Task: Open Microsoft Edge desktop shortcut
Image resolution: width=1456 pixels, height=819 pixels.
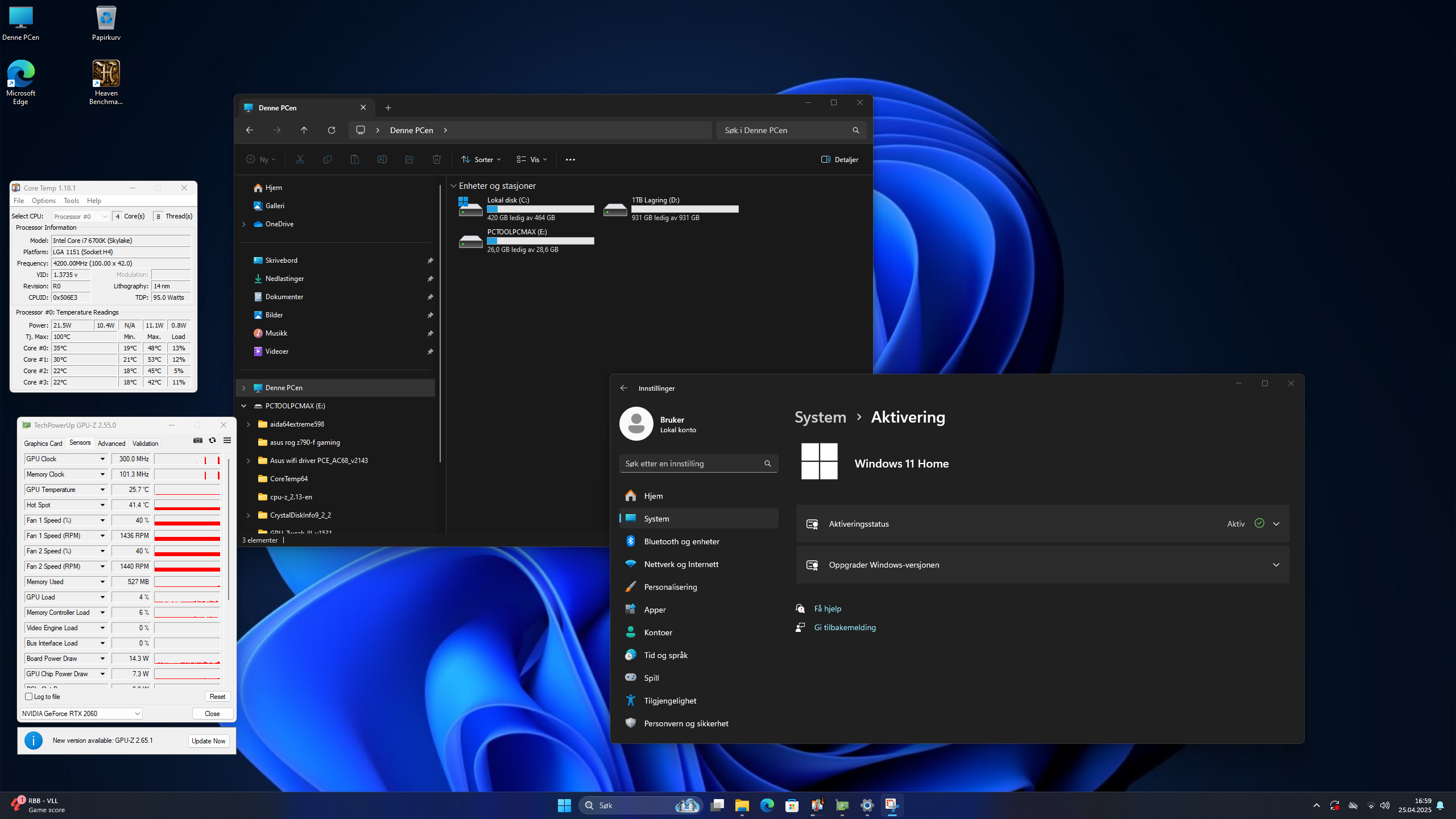Action: [20, 82]
